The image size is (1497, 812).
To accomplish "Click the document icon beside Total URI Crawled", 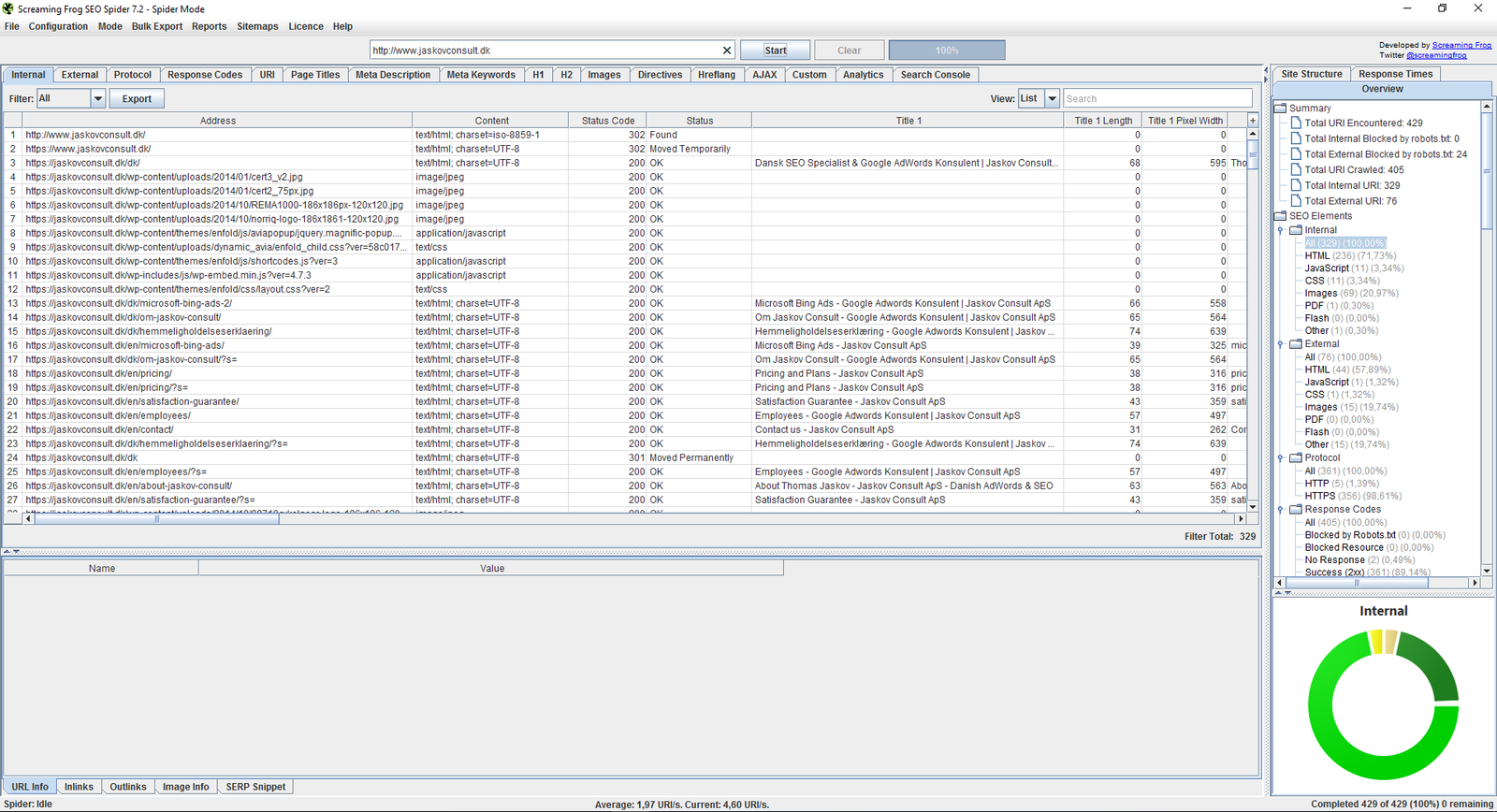I will tap(1296, 169).
